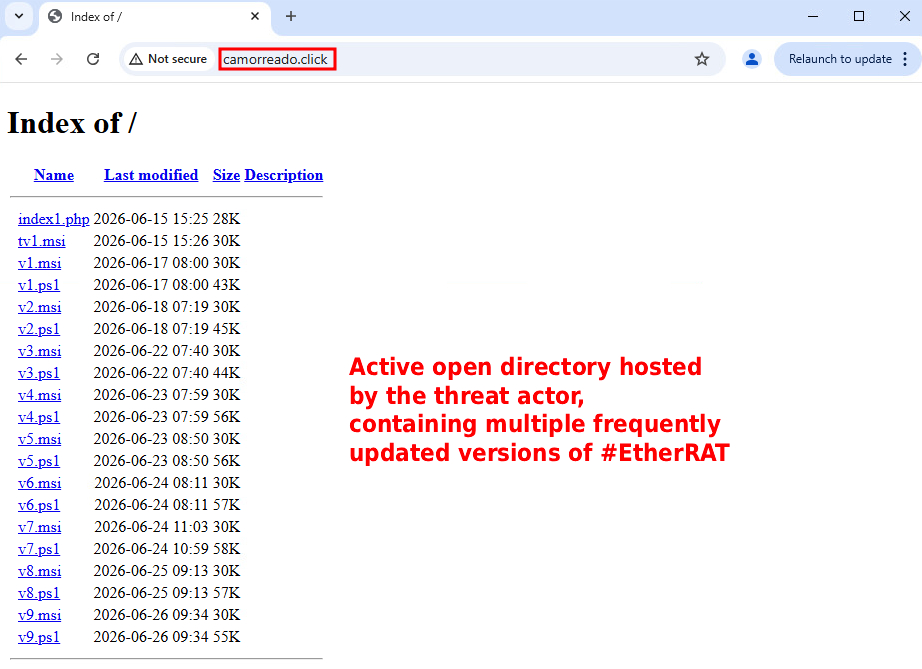Open a new tab with plus button
This screenshot has width=922, height=669.
coord(290,16)
